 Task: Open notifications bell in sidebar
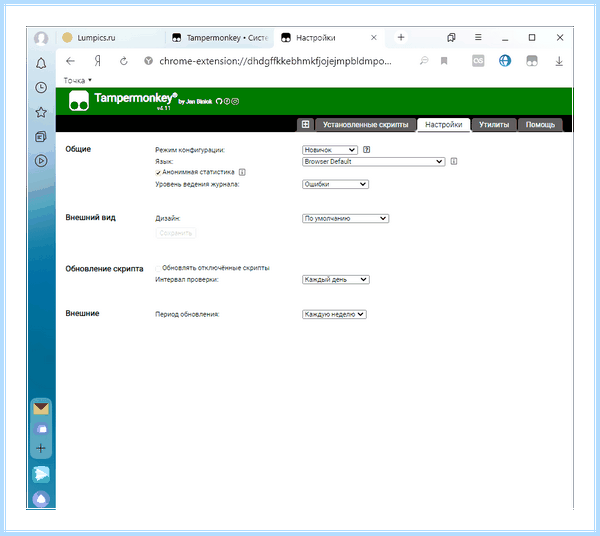pyautogui.click(x=41, y=64)
